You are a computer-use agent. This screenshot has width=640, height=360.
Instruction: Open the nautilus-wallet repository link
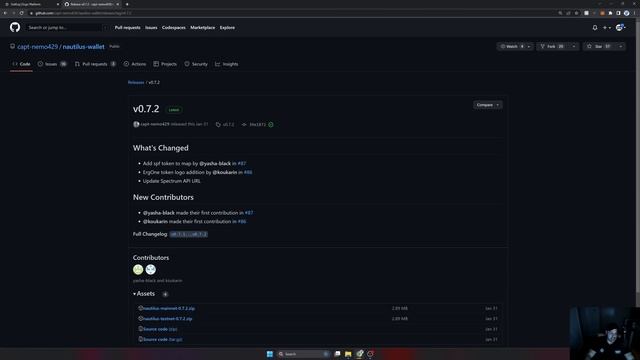[84, 47]
